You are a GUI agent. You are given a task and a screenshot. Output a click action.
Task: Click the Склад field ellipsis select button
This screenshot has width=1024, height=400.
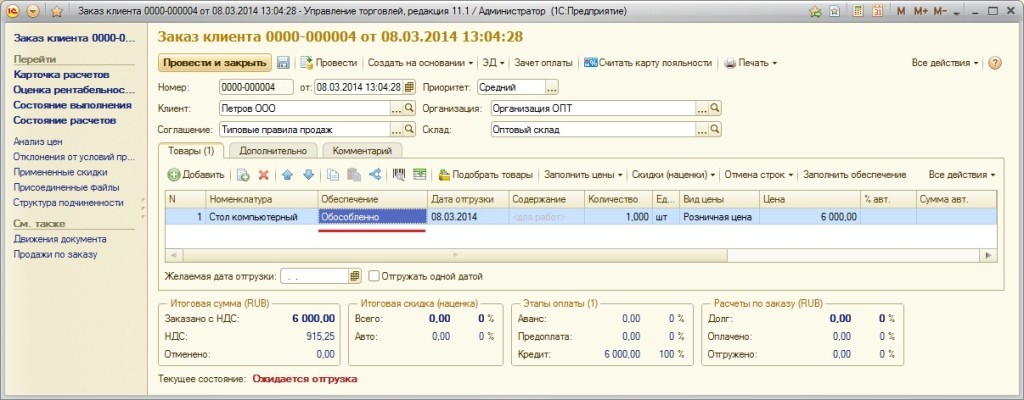tap(702, 129)
